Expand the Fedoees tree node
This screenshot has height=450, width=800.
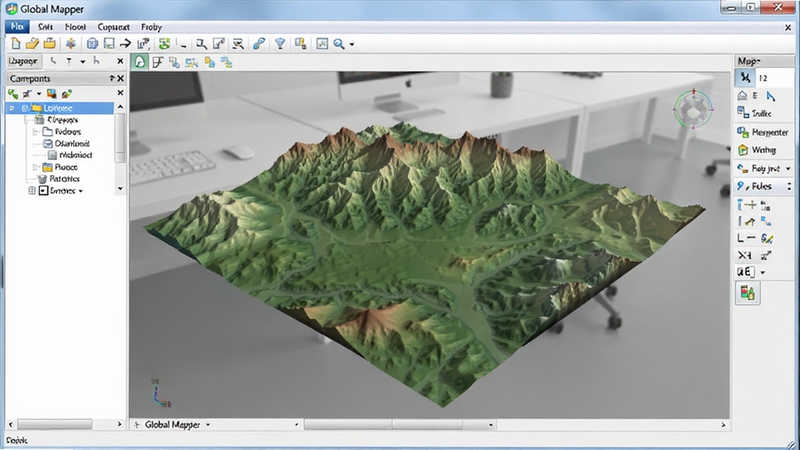pyautogui.click(x=36, y=132)
